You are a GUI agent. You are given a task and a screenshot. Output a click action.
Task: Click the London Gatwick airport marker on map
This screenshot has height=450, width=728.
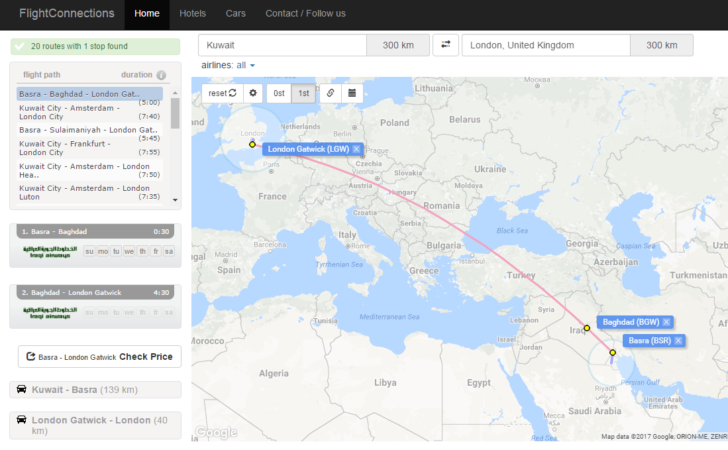pyautogui.click(x=252, y=144)
